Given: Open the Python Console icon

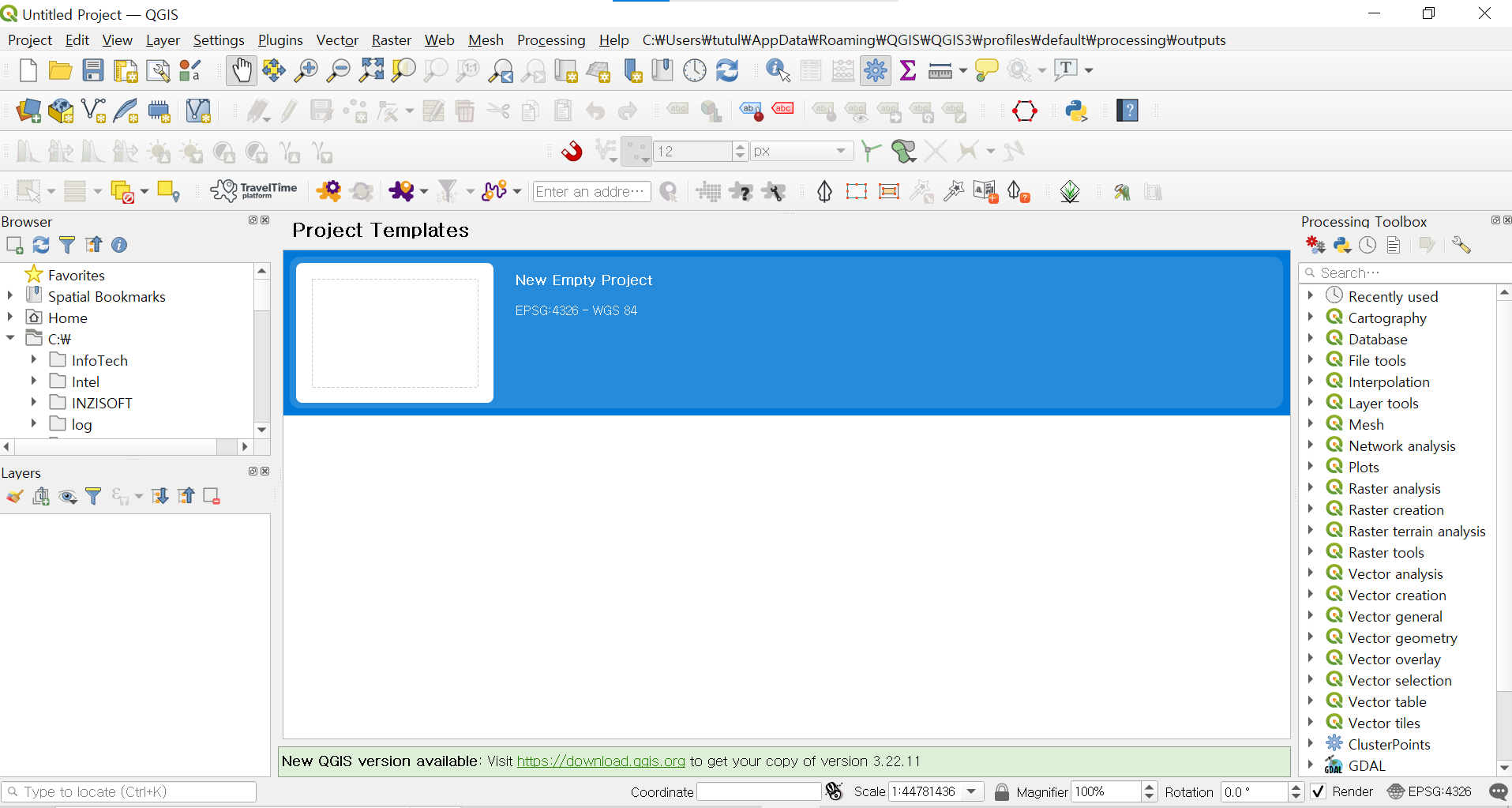Looking at the screenshot, I should click(x=1076, y=111).
